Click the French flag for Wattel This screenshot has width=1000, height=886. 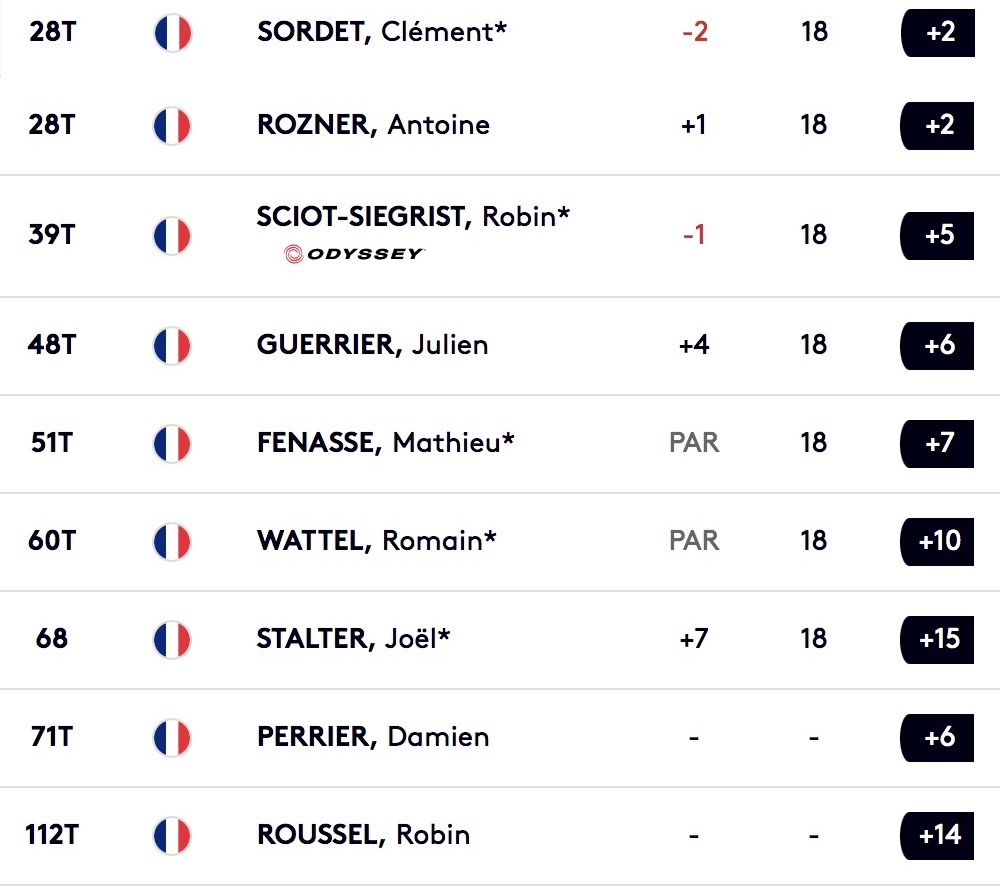(172, 541)
